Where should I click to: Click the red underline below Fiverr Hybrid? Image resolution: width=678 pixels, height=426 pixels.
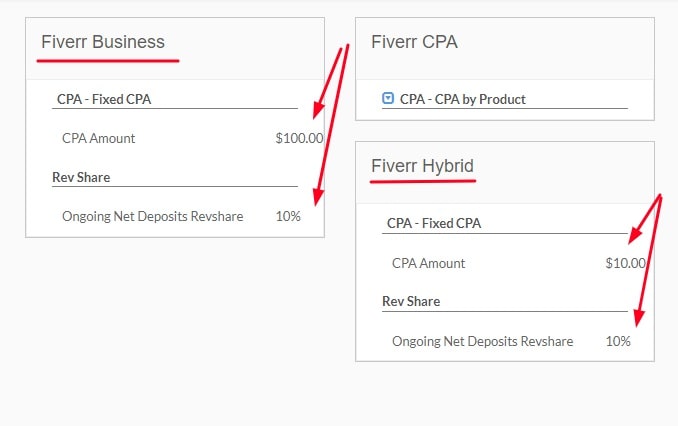click(423, 182)
